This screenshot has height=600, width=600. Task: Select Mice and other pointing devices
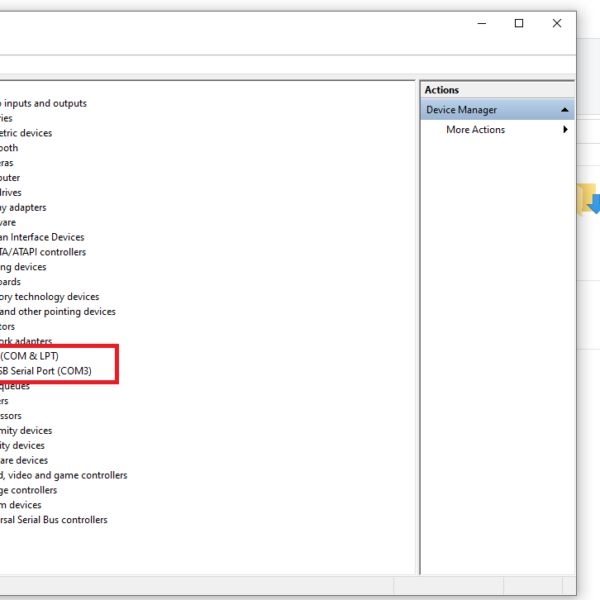pos(58,311)
